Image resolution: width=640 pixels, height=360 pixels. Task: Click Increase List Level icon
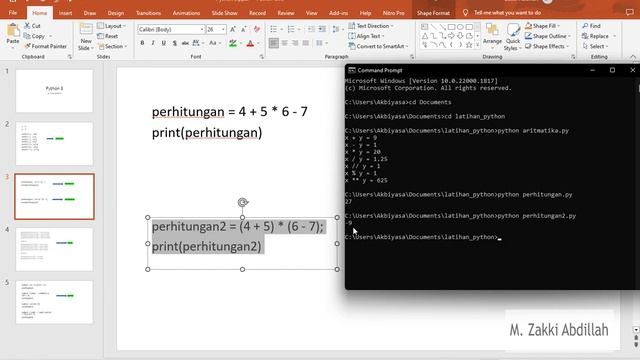click(322, 29)
